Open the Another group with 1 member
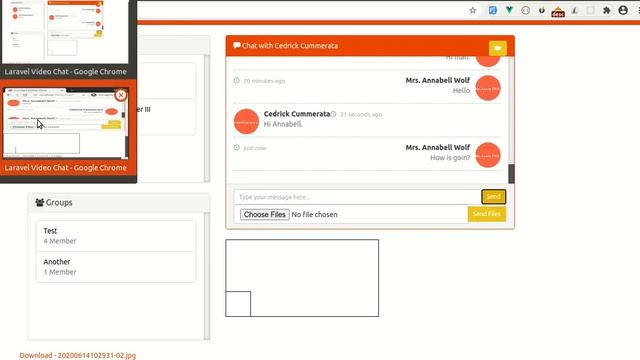Image resolution: width=640 pixels, height=360 pixels. pos(116,267)
